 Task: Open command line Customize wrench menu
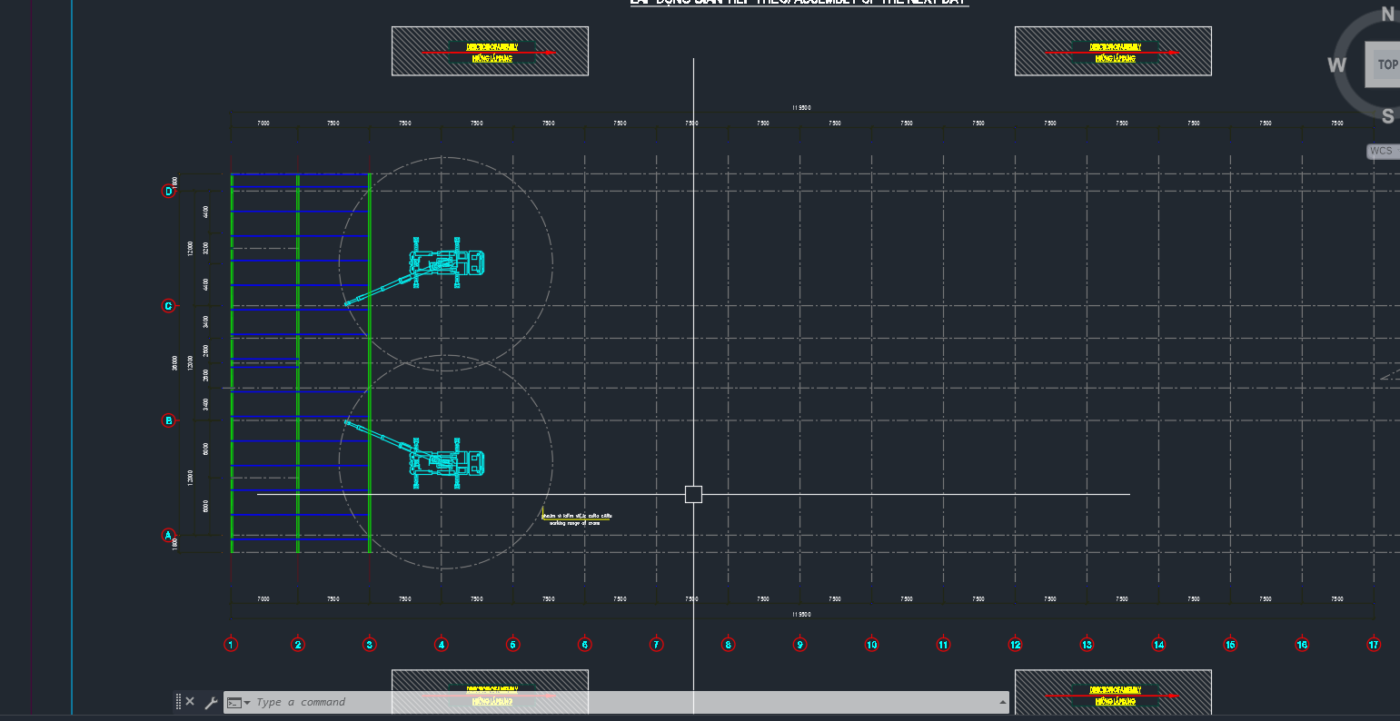[x=211, y=702]
